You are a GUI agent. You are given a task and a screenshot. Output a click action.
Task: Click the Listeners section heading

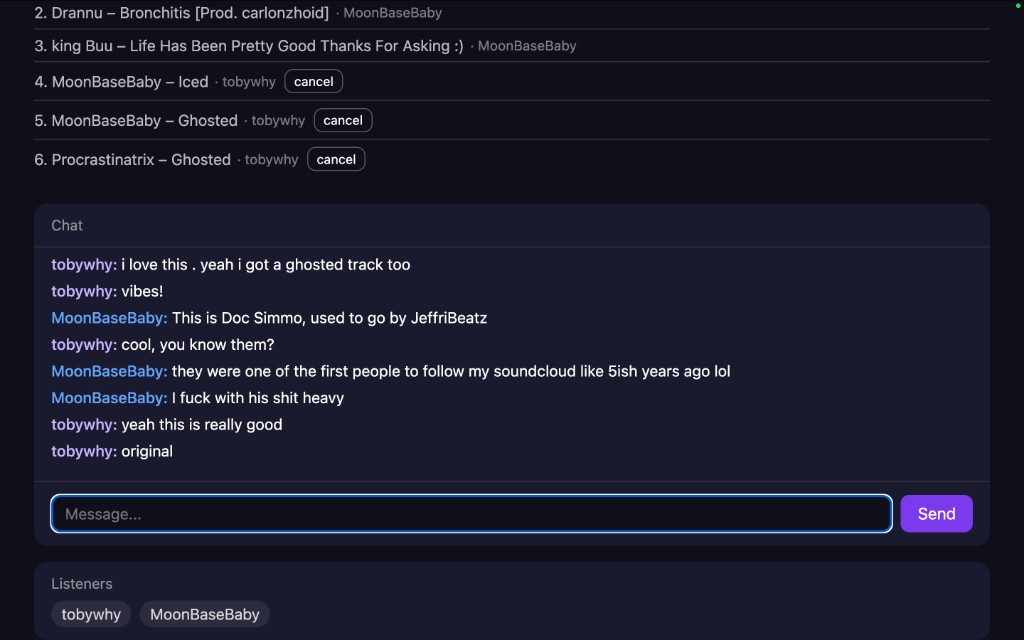[x=82, y=584]
